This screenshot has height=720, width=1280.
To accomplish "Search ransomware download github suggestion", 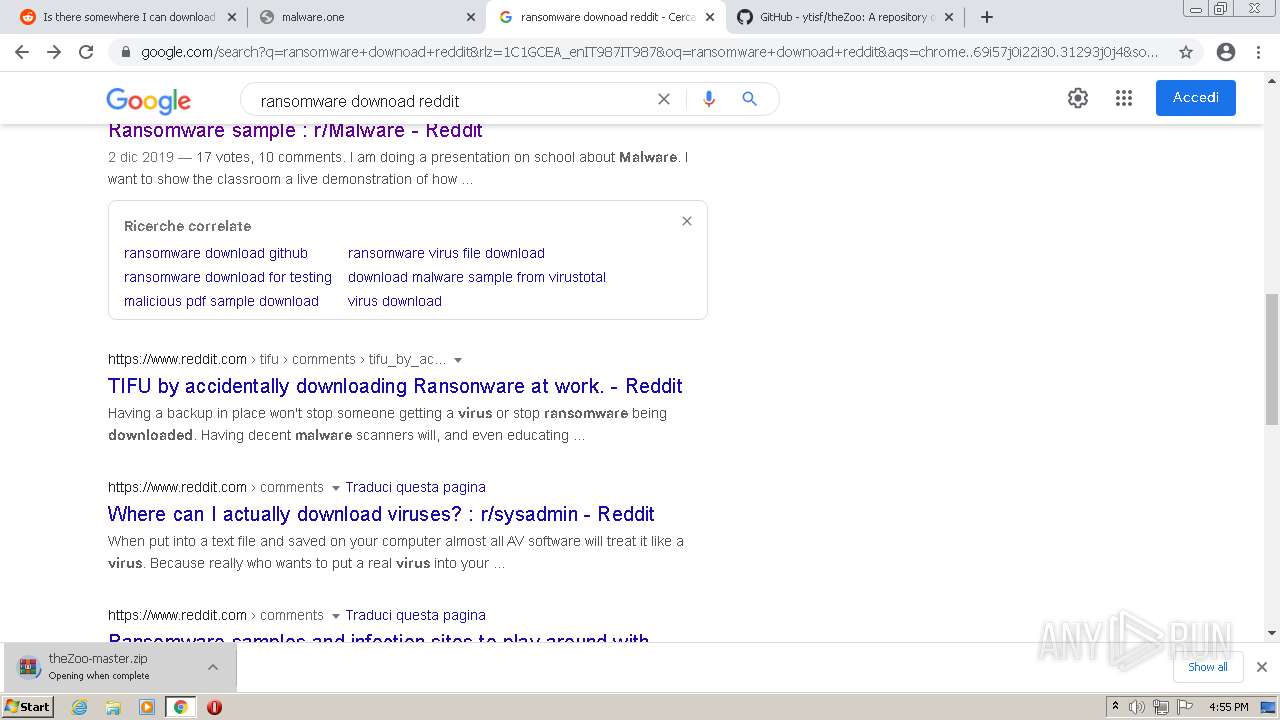I will click(x=216, y=253).
